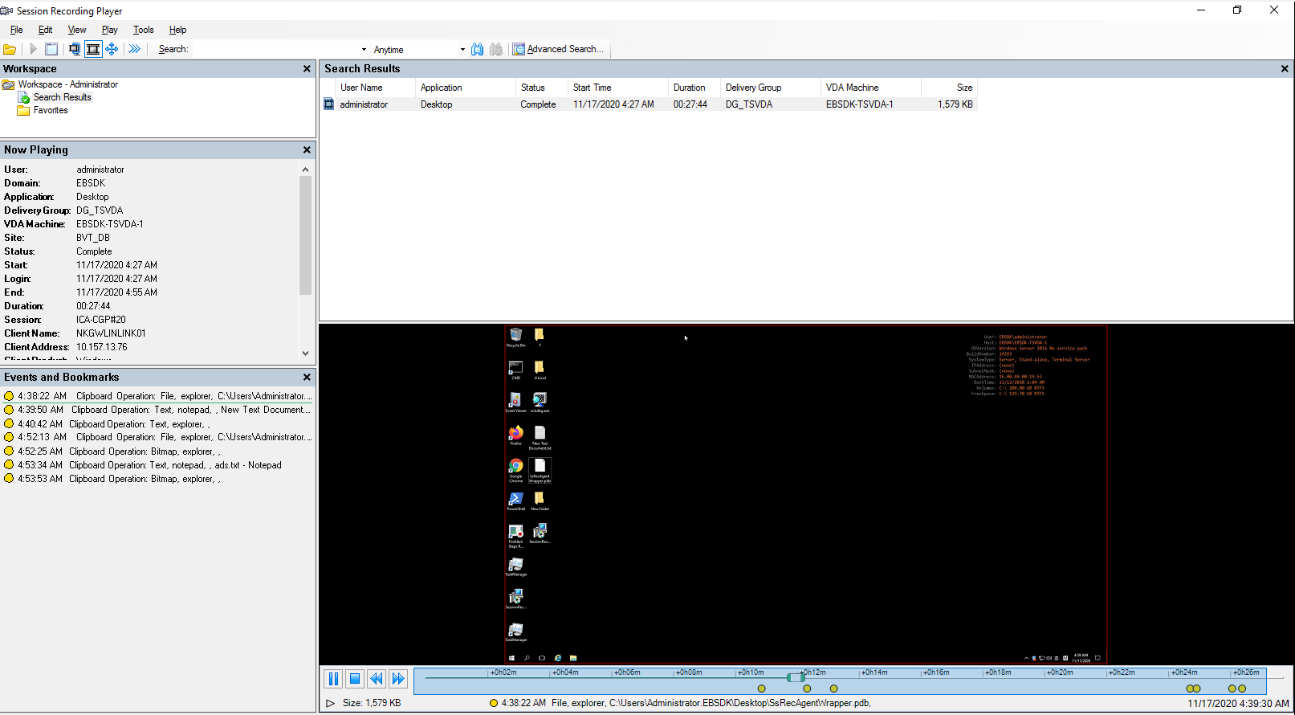Screen dimensions: 1295x715
Task: Click the double-chevron fast review icon
Action: [135, 49]
